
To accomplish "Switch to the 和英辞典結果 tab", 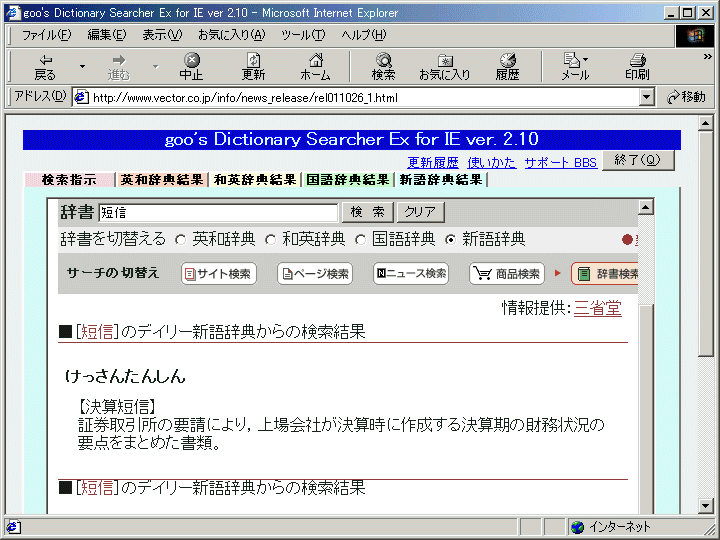I will 255,180.
